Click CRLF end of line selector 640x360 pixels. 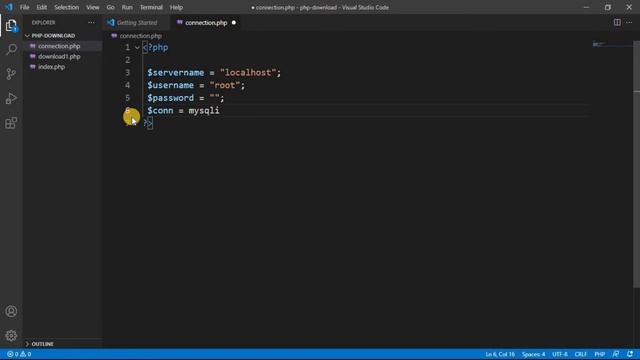(580, 354)
